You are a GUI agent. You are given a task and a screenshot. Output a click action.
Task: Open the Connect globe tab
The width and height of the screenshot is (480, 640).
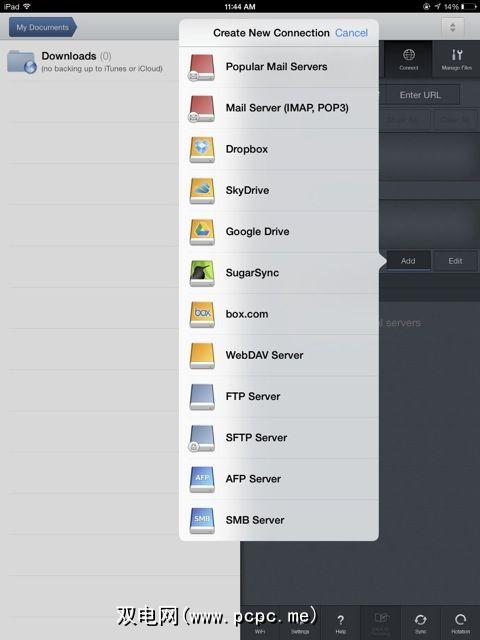coord(409,60)
